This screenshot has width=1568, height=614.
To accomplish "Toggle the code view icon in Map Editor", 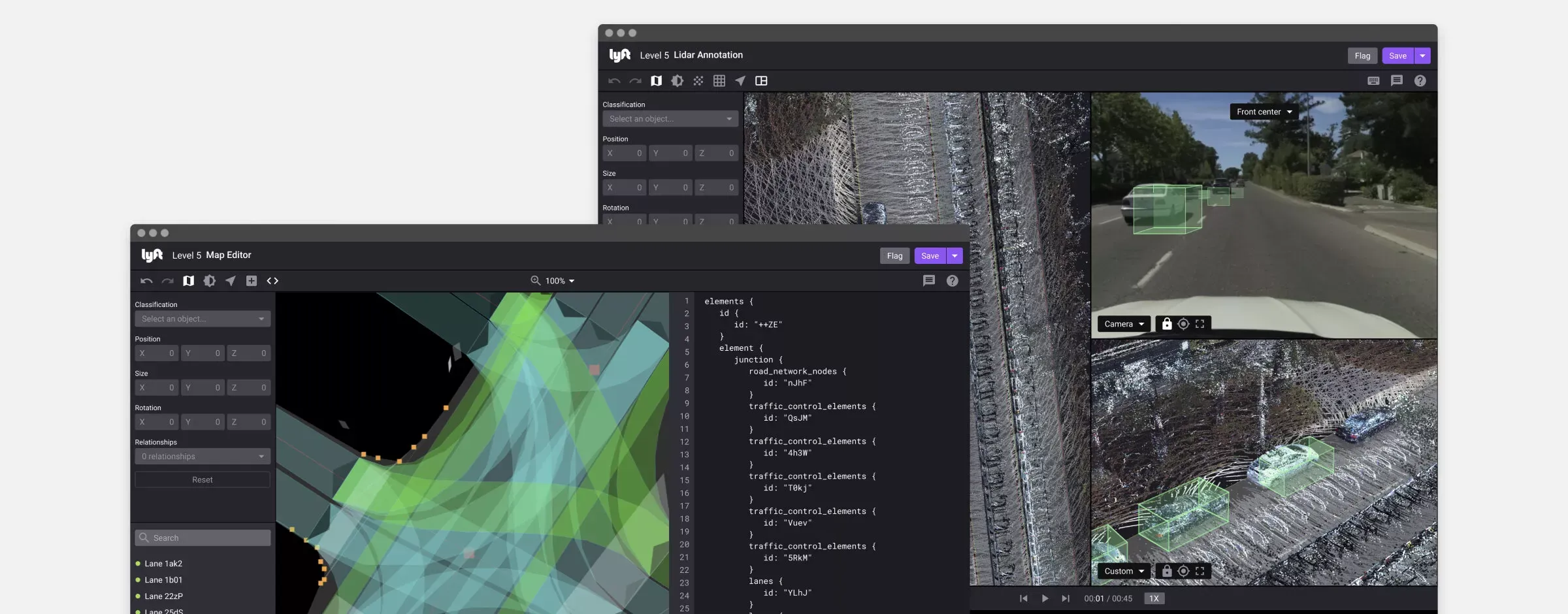I will 272,281.
